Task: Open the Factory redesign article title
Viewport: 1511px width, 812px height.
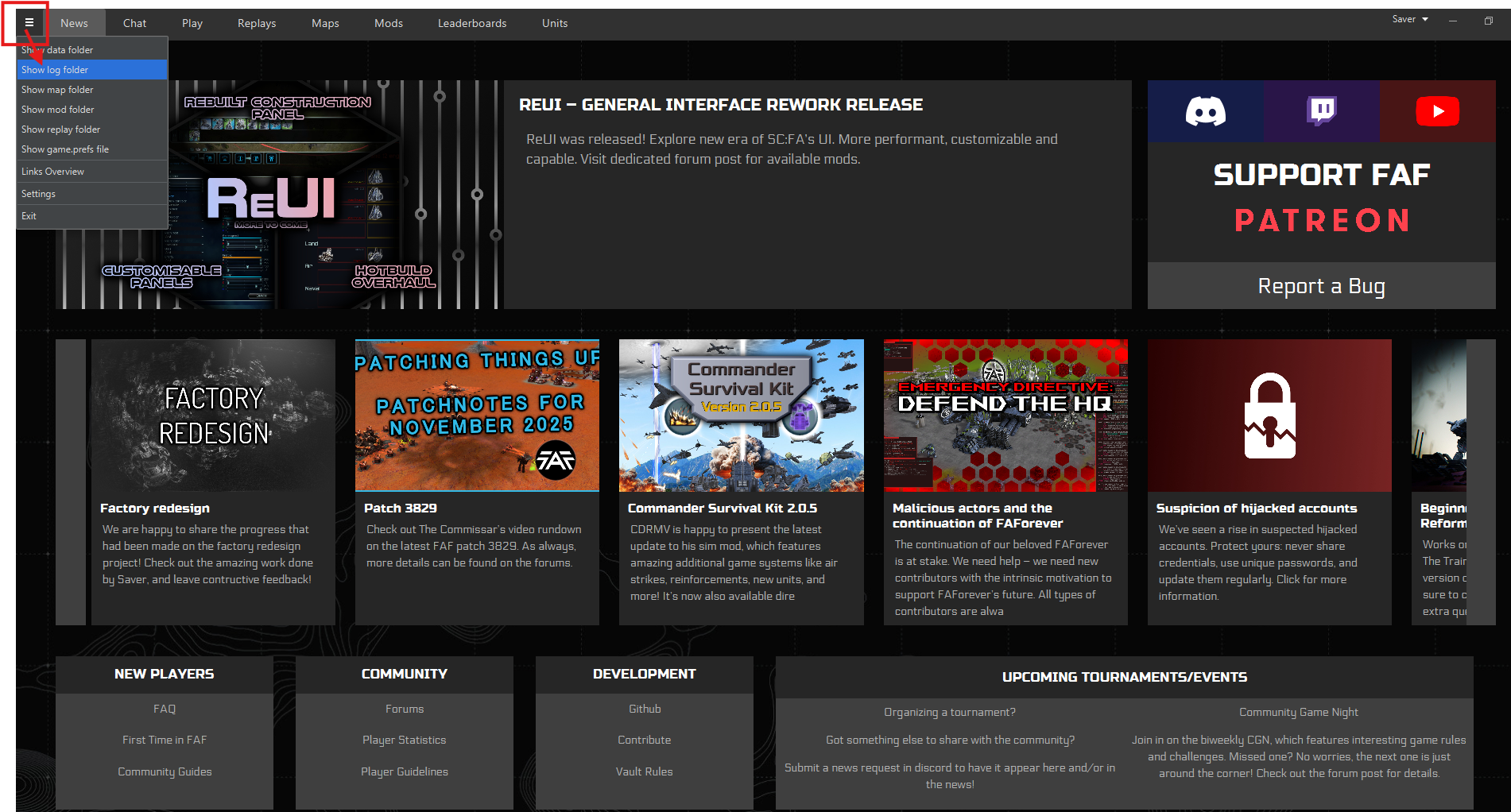Action: coord(155,508)
